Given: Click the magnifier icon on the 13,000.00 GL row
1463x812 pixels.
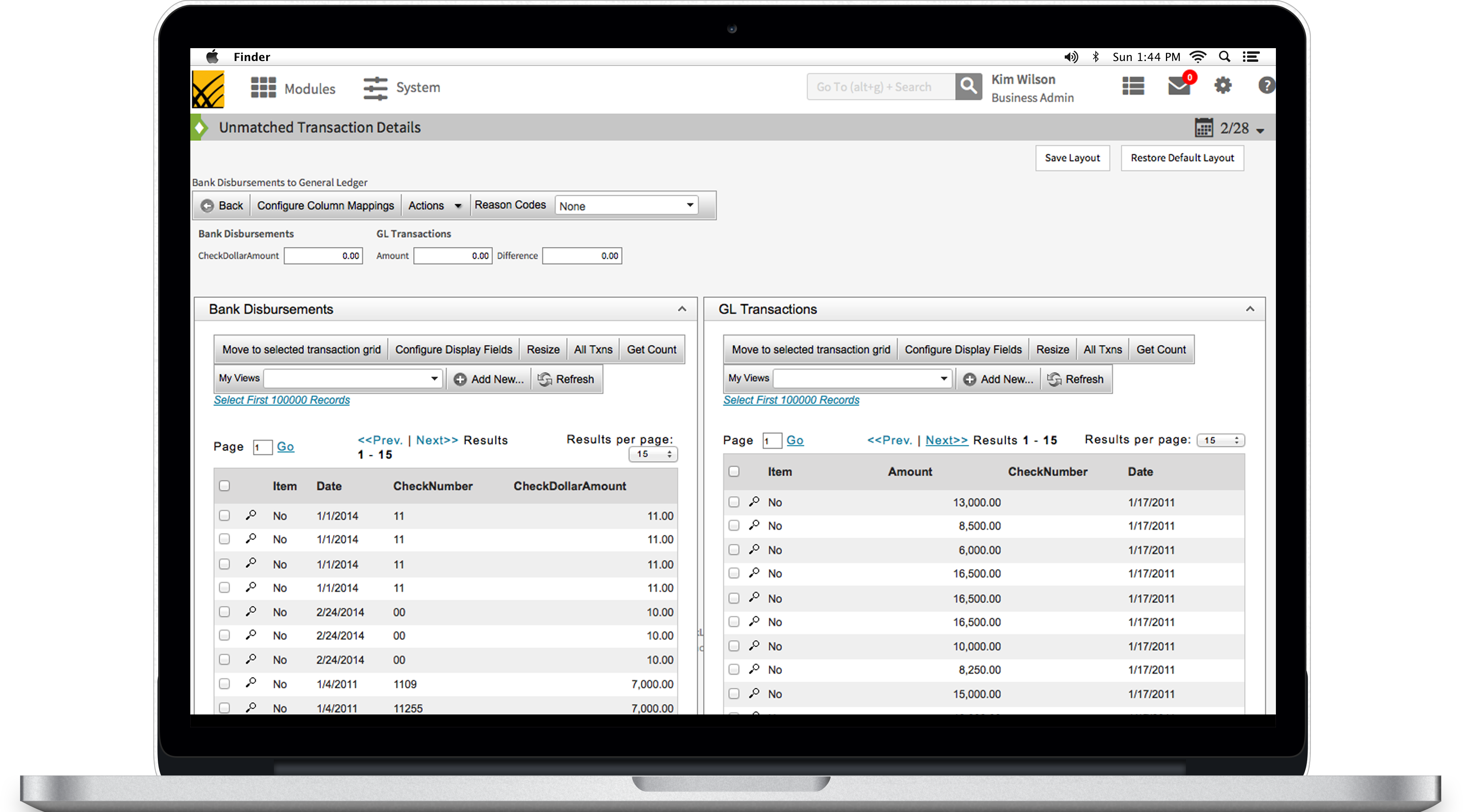Looking at the screenshot, I should coord(754,502).
